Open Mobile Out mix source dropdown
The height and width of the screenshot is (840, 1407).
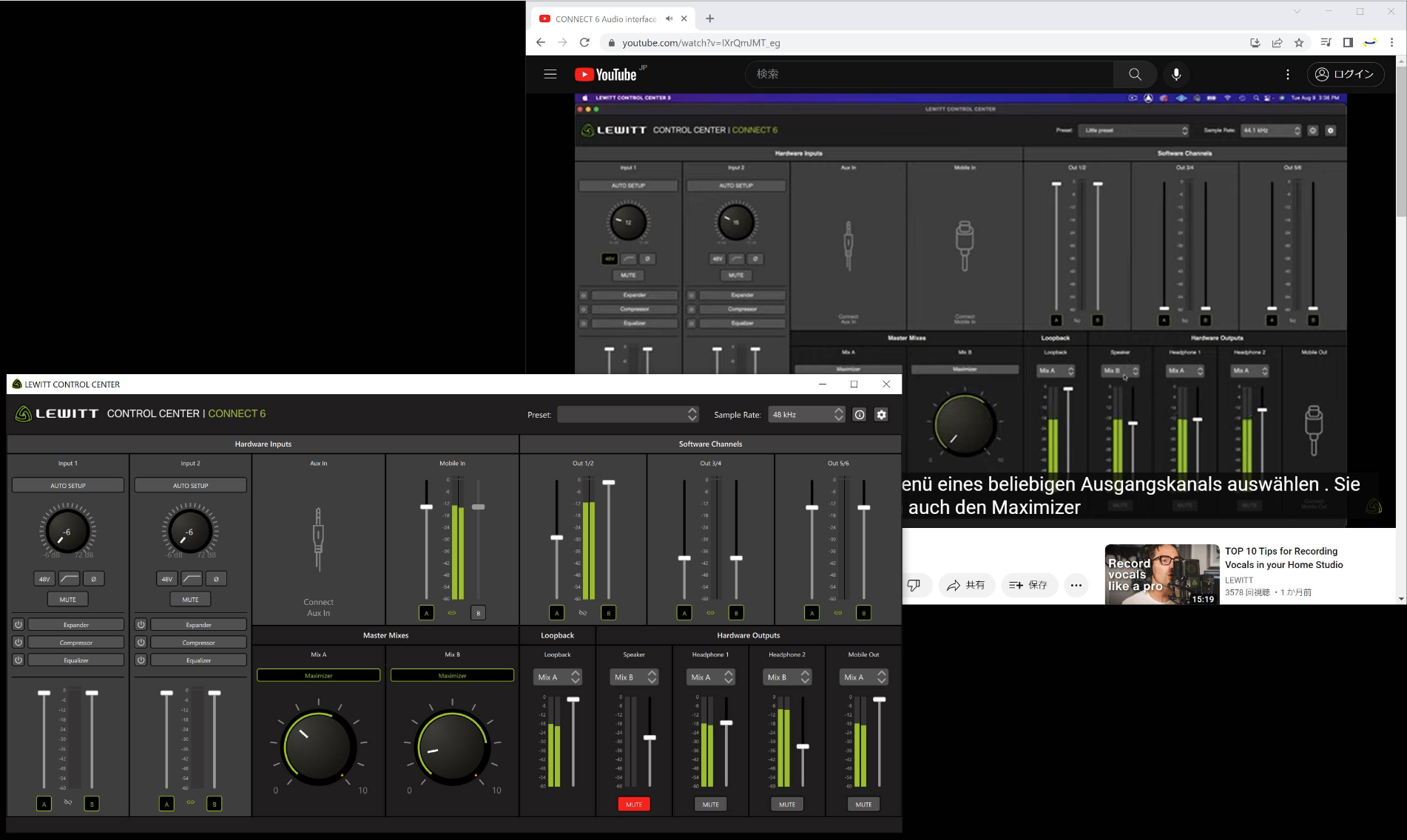coord(864,677)
